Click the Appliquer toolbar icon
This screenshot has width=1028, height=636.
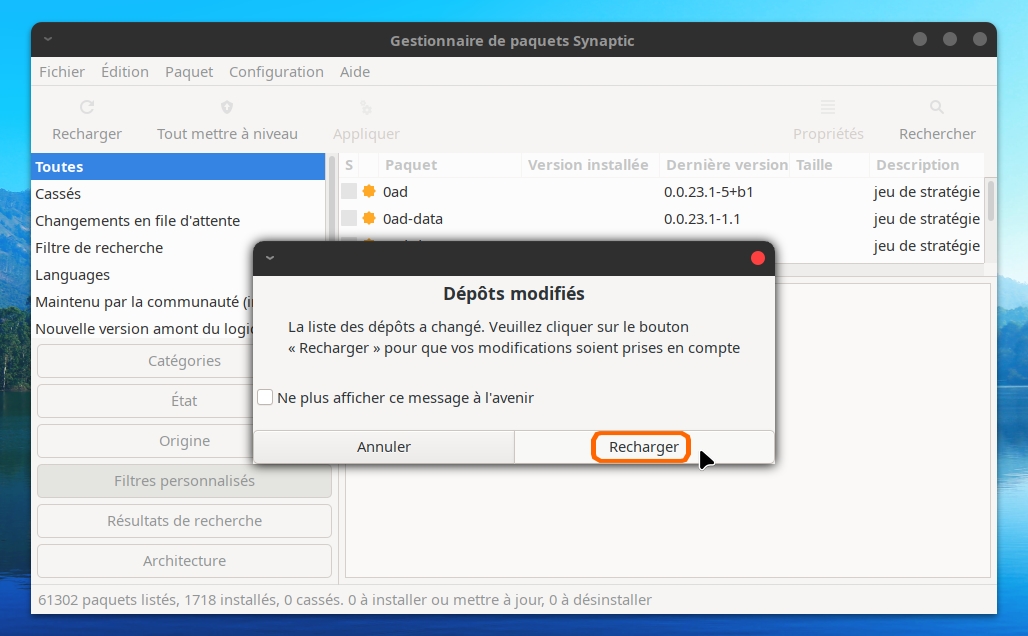(366, 107)
